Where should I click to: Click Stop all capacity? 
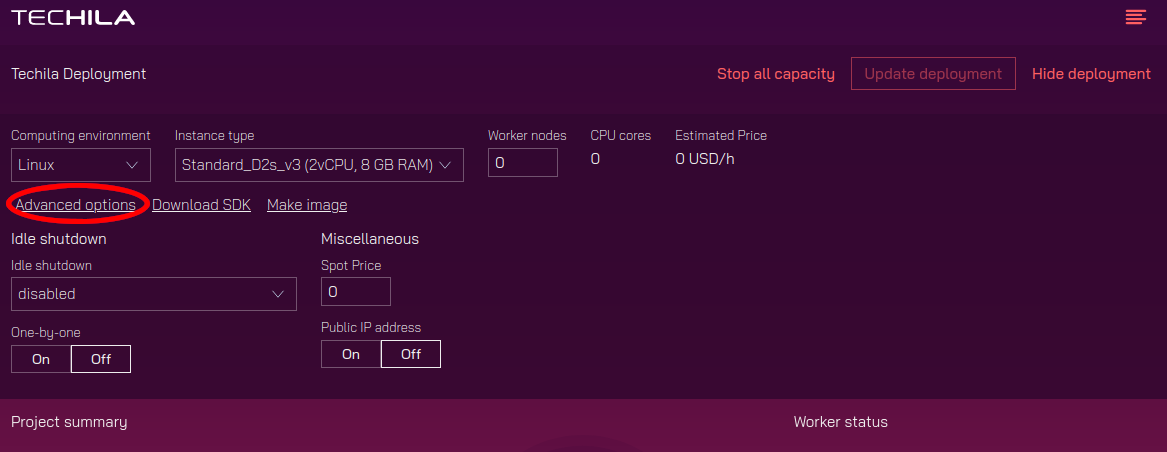point(775,74)
